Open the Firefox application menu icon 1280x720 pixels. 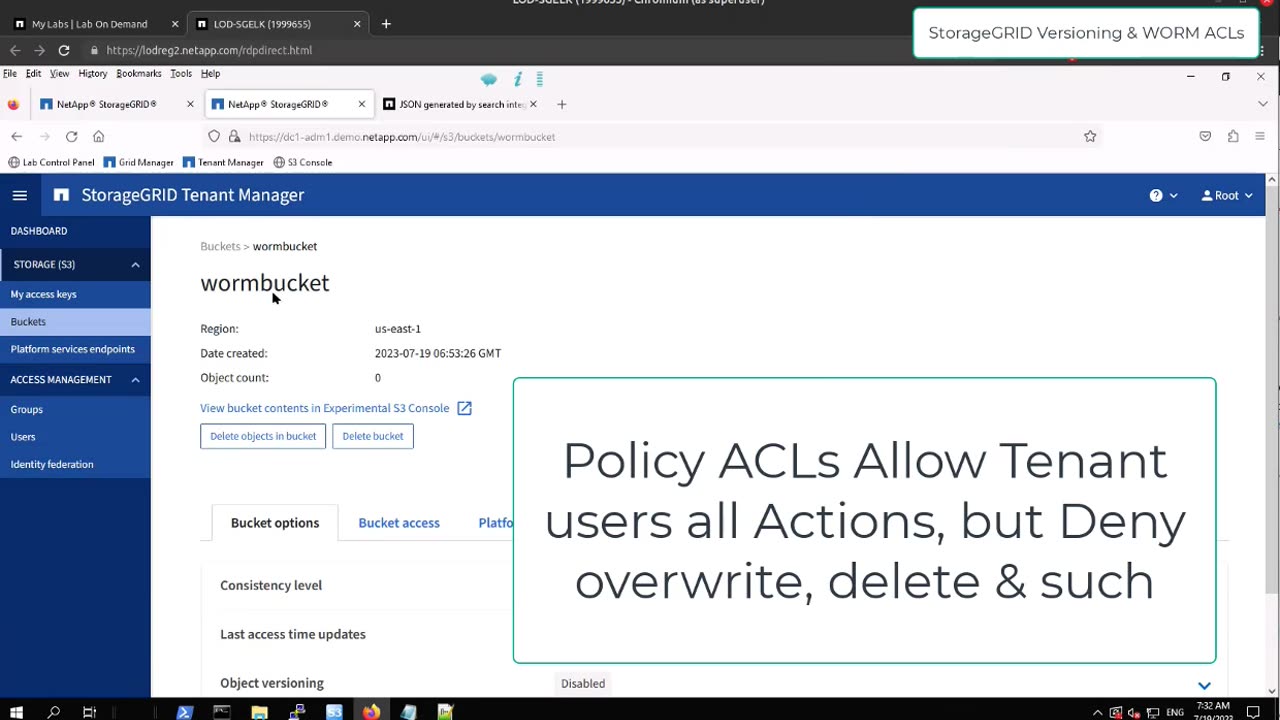click(1260, 137)
